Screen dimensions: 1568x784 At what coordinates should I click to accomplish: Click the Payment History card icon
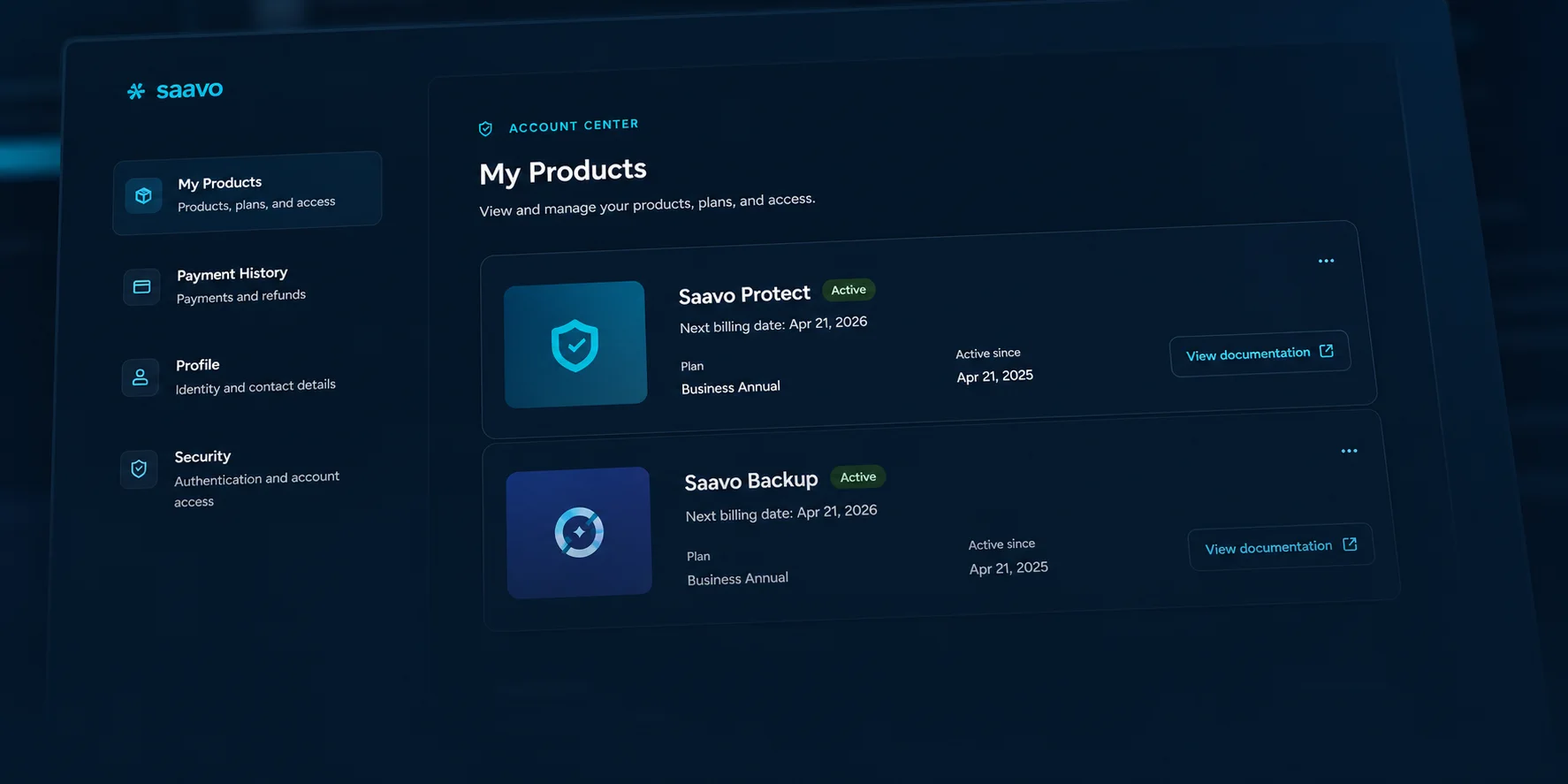point(141,286)
